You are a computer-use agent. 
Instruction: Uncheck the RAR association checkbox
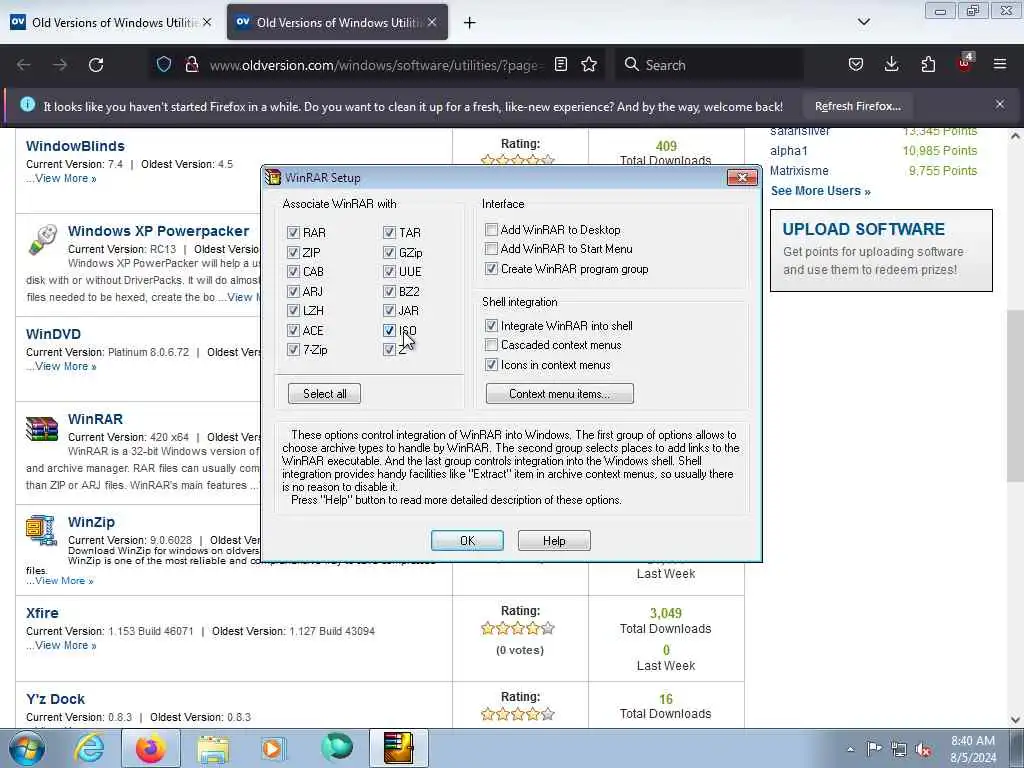pyautogui.click(x=293, y=232)
